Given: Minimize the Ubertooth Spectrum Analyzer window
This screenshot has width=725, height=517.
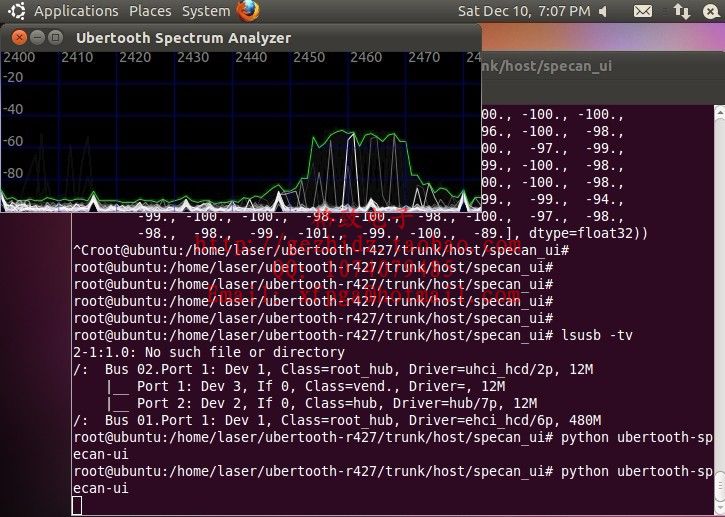Looking at the screenshot, I should tap(37, 37).
